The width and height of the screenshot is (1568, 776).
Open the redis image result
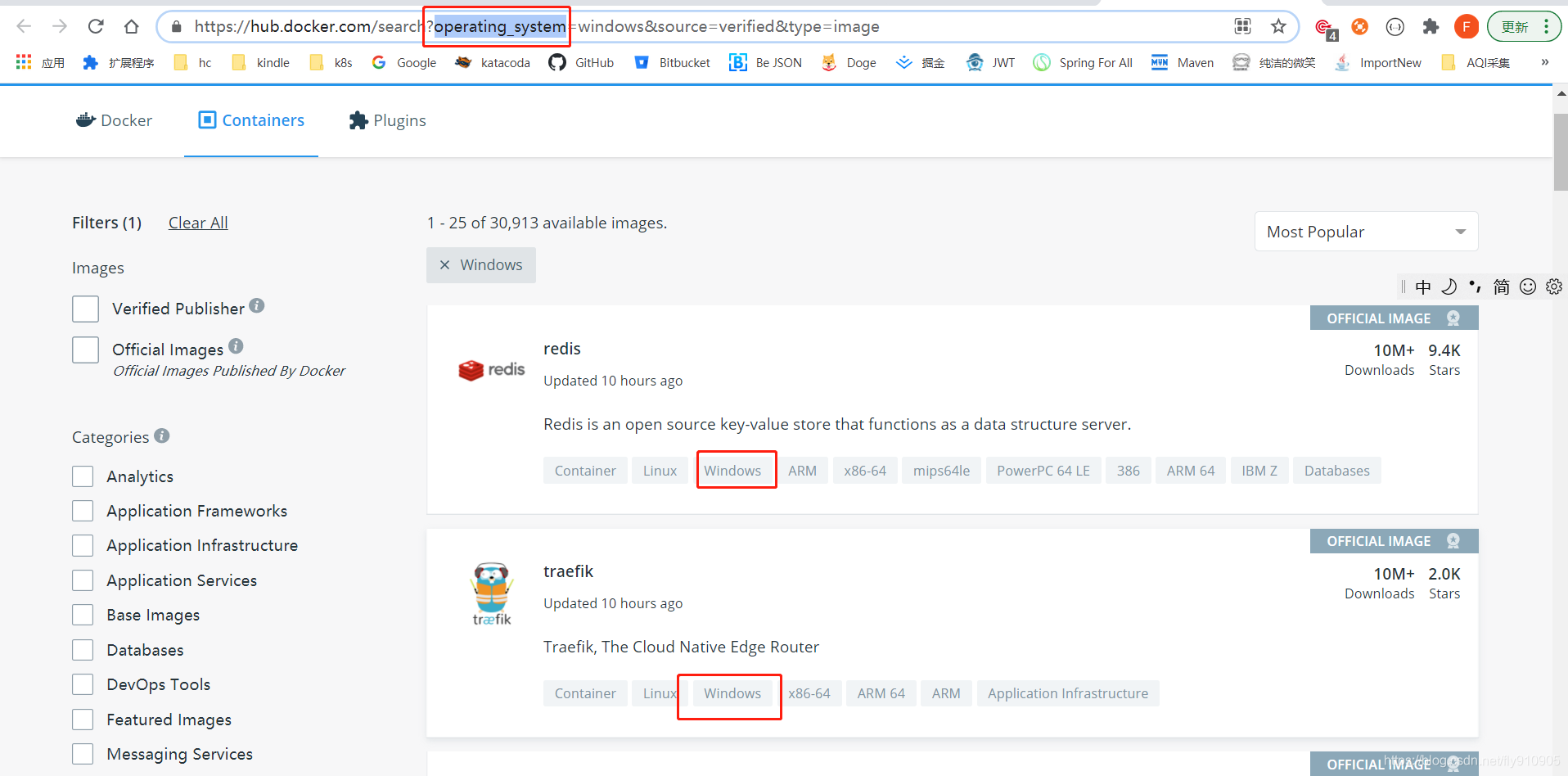[x=562, y=349]
